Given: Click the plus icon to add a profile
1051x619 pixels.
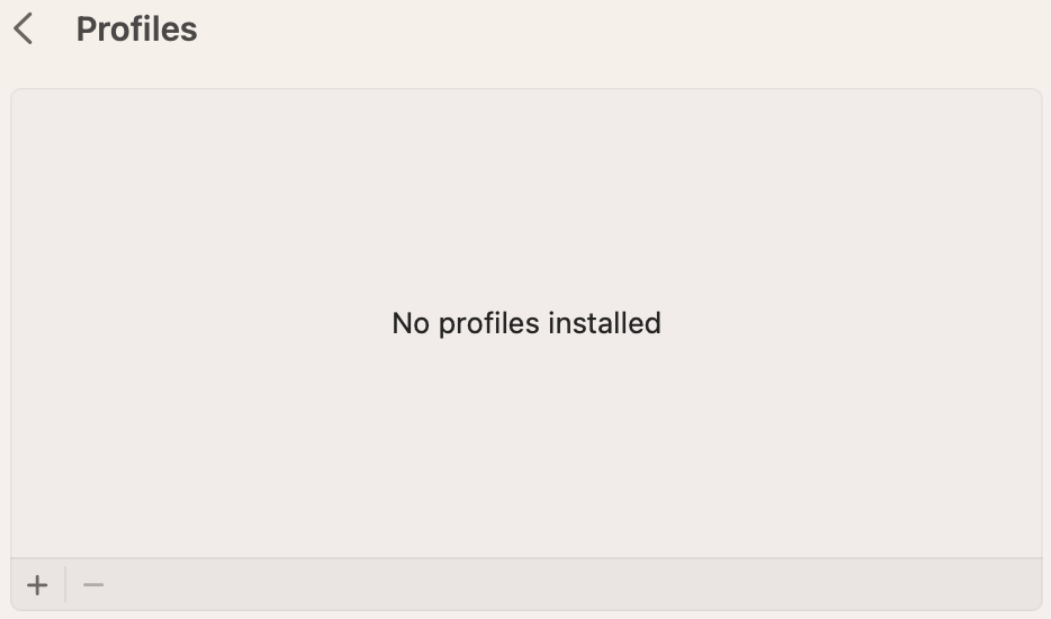Looking at the screenshot, I should 38,585.
